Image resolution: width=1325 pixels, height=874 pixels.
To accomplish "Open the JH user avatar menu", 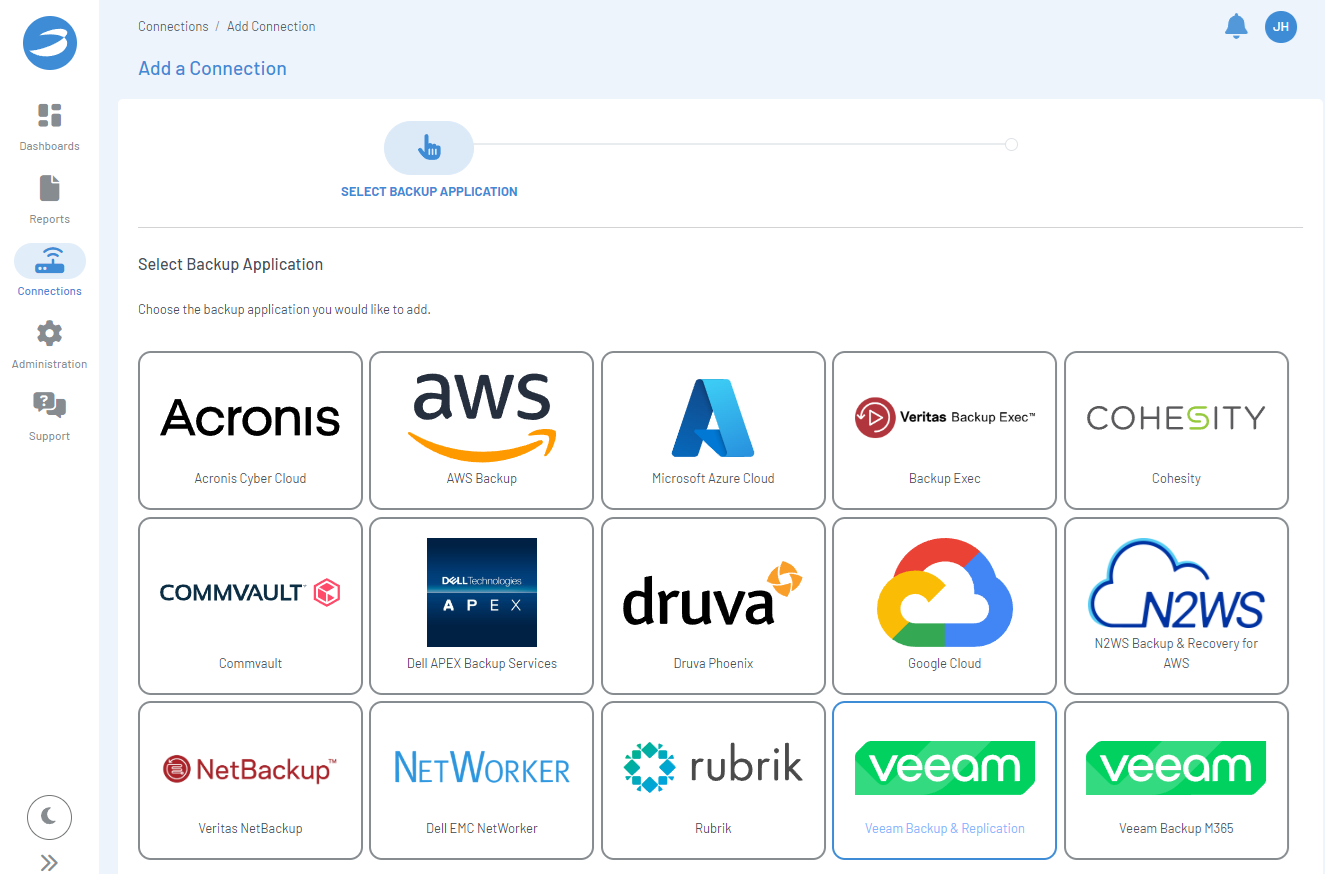I will click(x=1281, y=27).
